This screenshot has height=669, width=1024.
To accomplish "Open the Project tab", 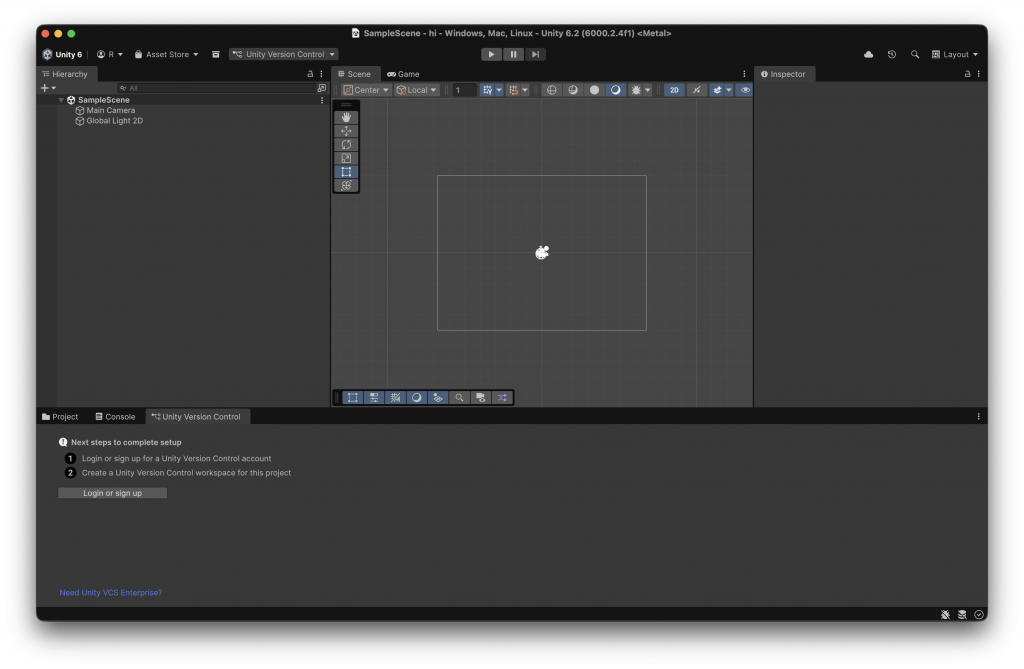I will pos(60,416).
